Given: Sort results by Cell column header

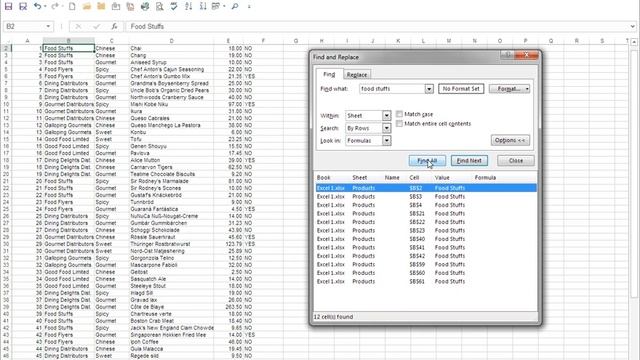Looking at the screenshot, I should pyautogui.click(x=414, y=178).
